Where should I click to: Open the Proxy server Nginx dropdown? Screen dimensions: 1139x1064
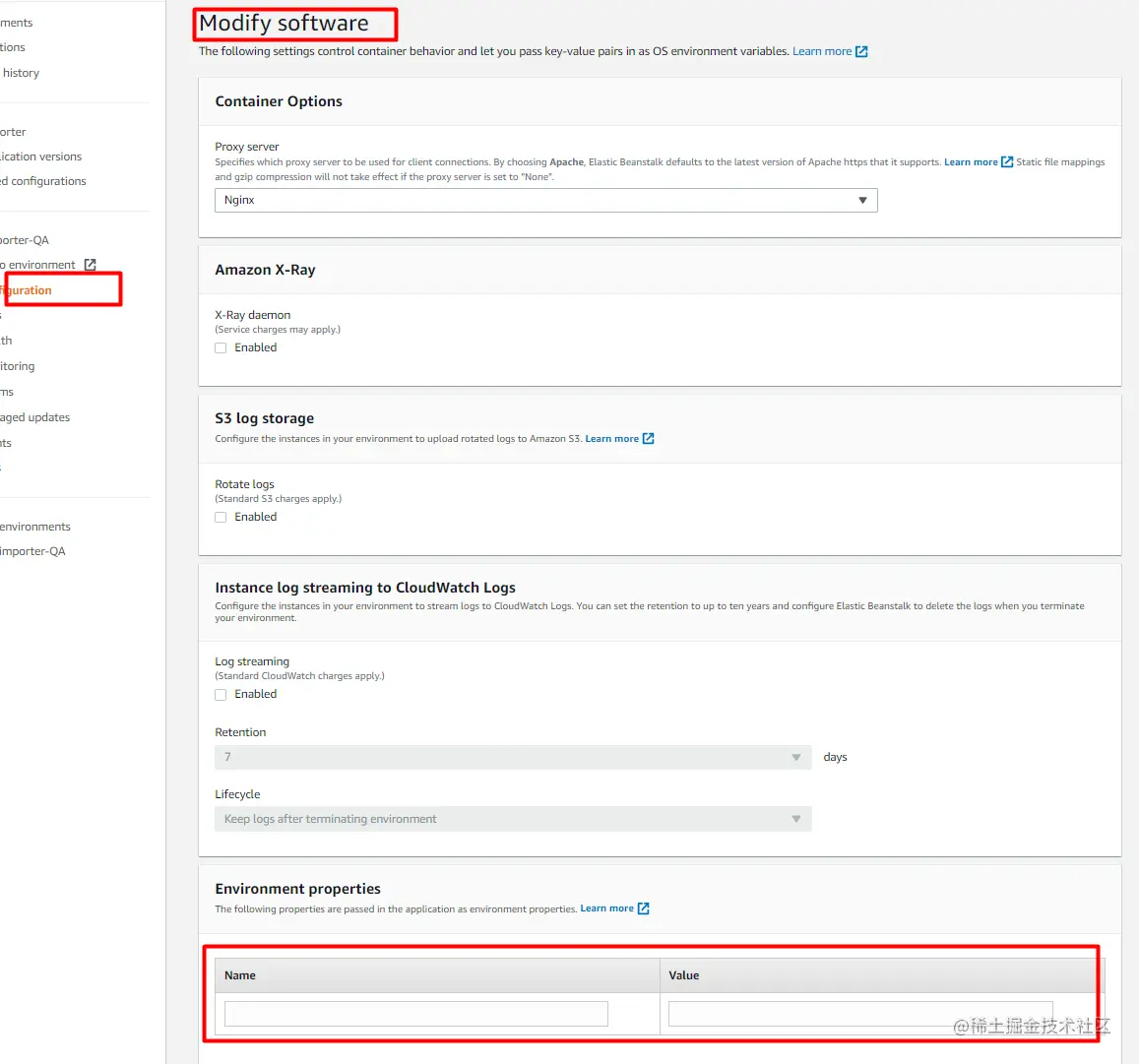pyautogui.click(x=545, y=201)
